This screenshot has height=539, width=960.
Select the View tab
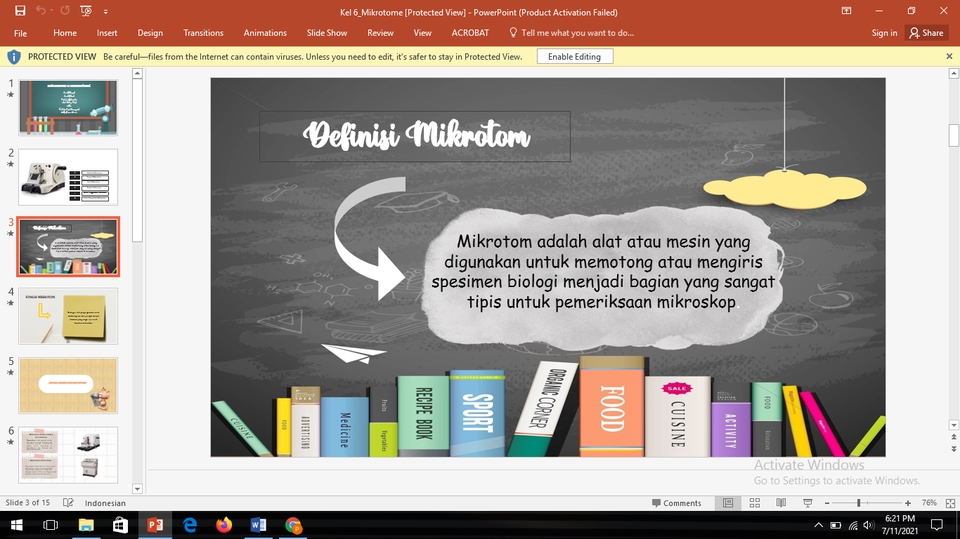tap(422, 33)
